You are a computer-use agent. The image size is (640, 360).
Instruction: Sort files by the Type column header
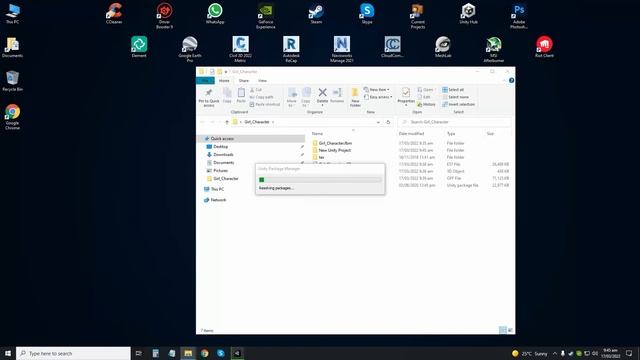(x=451, y=133)
